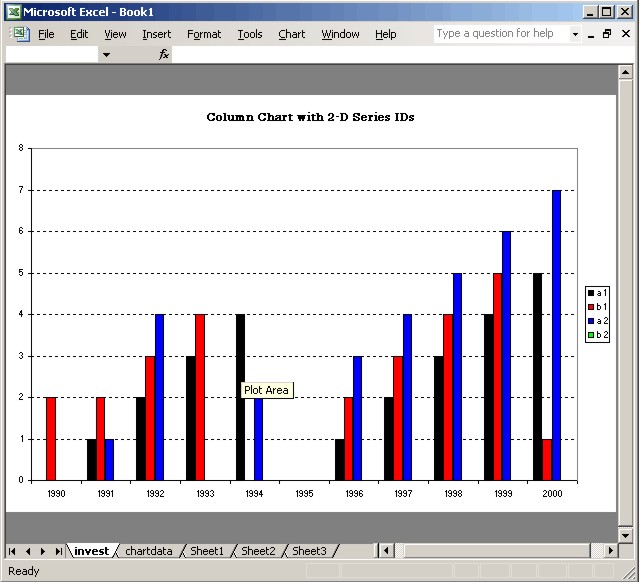Click the Type a question for help box
Image resolution: width=639 pixels, height=582 pixels.
(x=500, y=34)
